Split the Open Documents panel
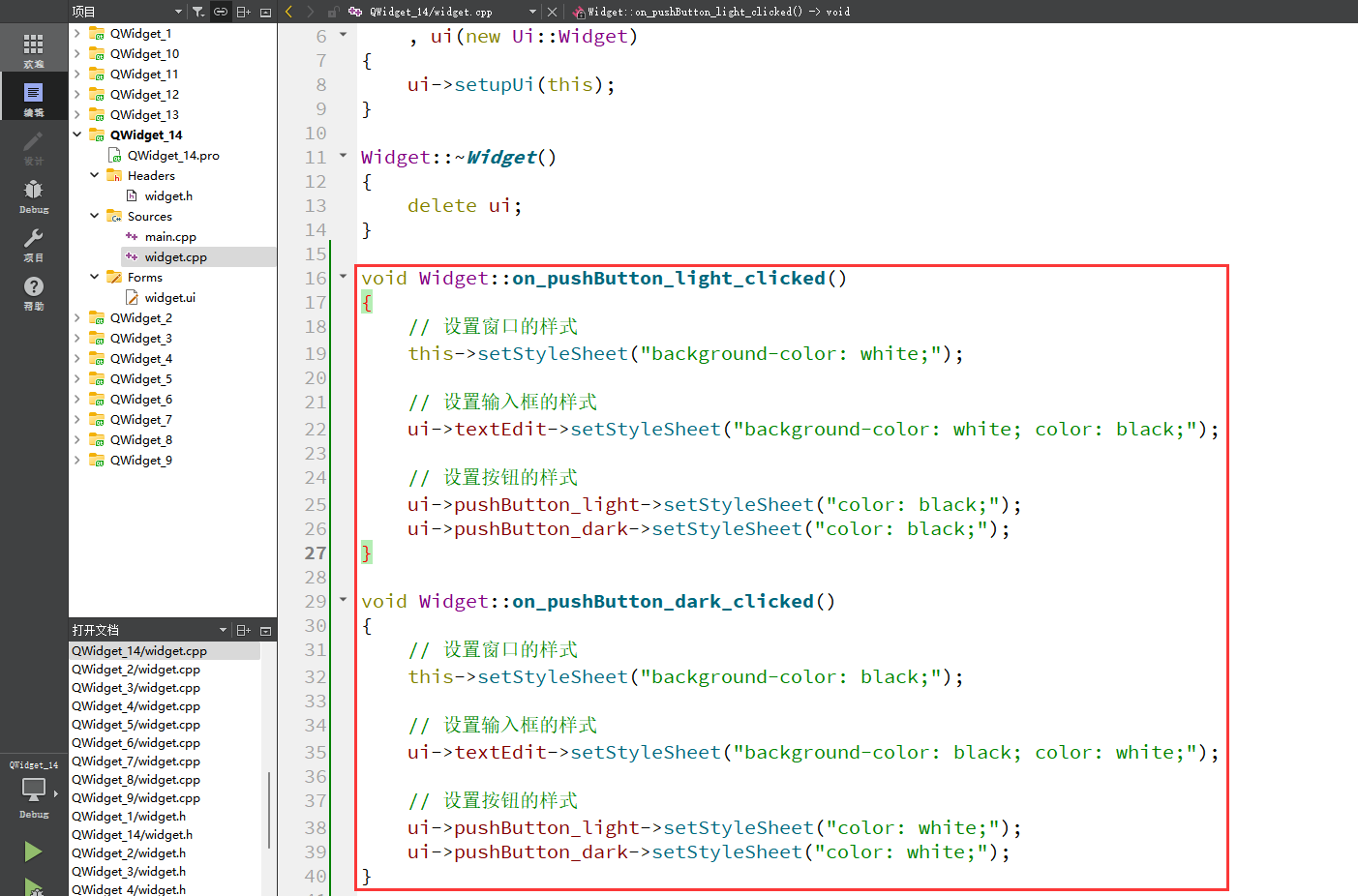 (243, 630)
